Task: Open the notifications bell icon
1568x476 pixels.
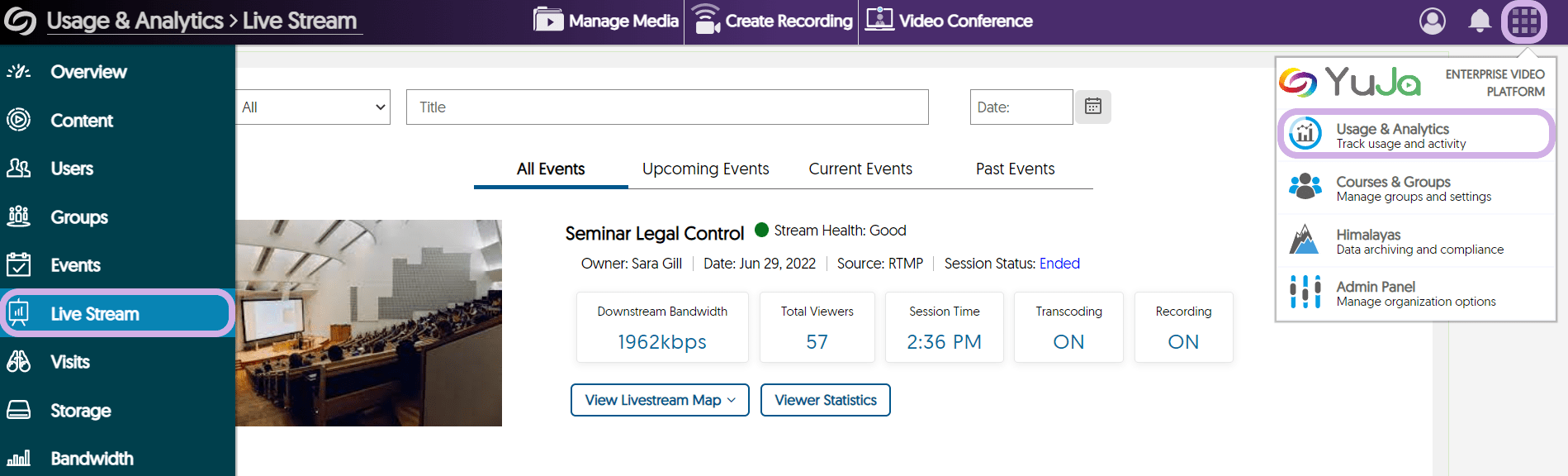Action: (x=1480, y=21)
